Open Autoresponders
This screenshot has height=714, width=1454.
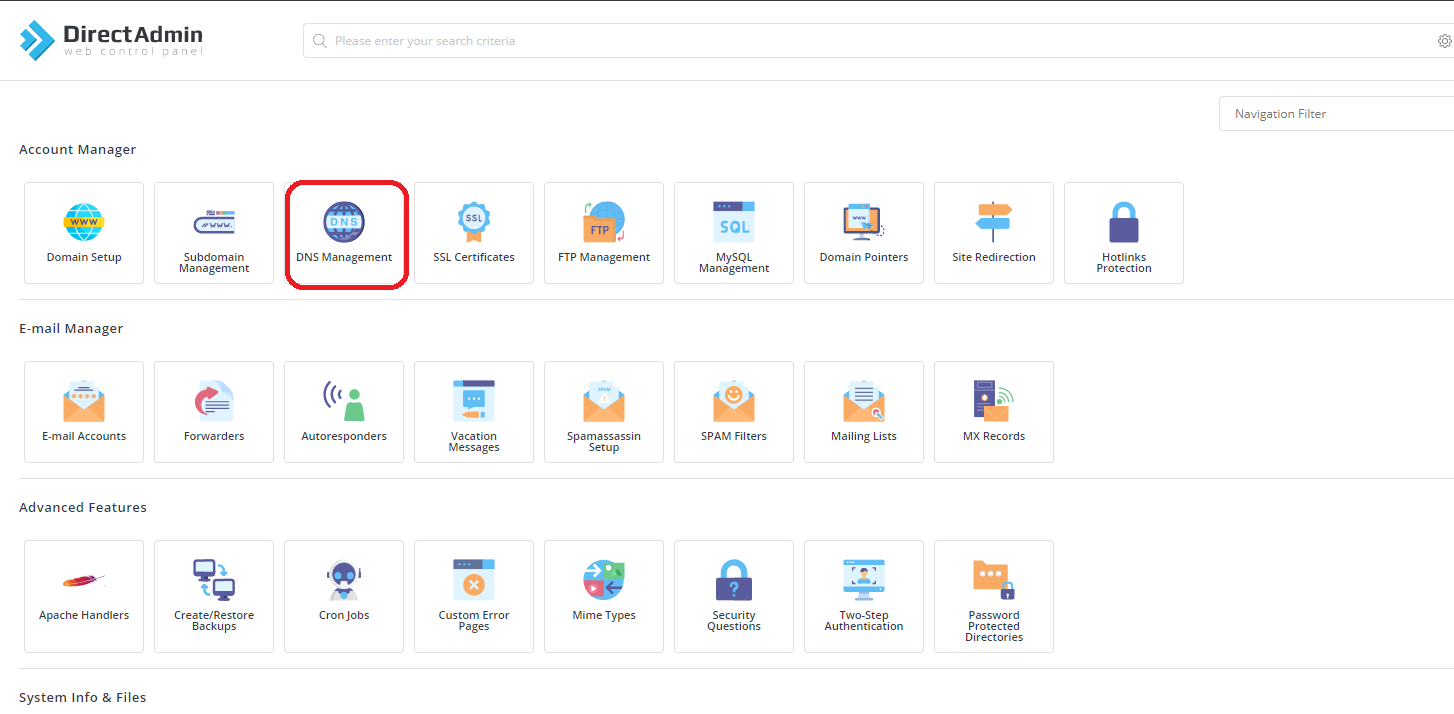click(344, 412)
